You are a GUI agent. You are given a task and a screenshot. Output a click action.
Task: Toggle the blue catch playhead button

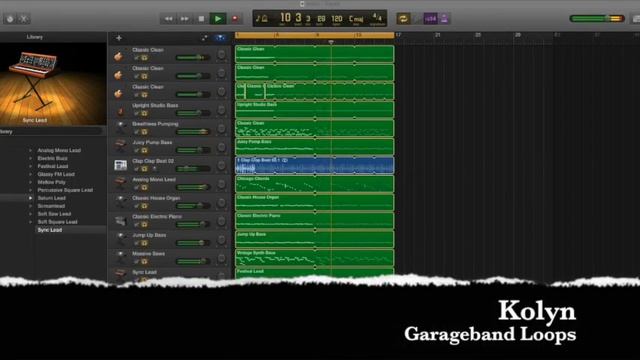pyautogui.click(x=220, y=38)
